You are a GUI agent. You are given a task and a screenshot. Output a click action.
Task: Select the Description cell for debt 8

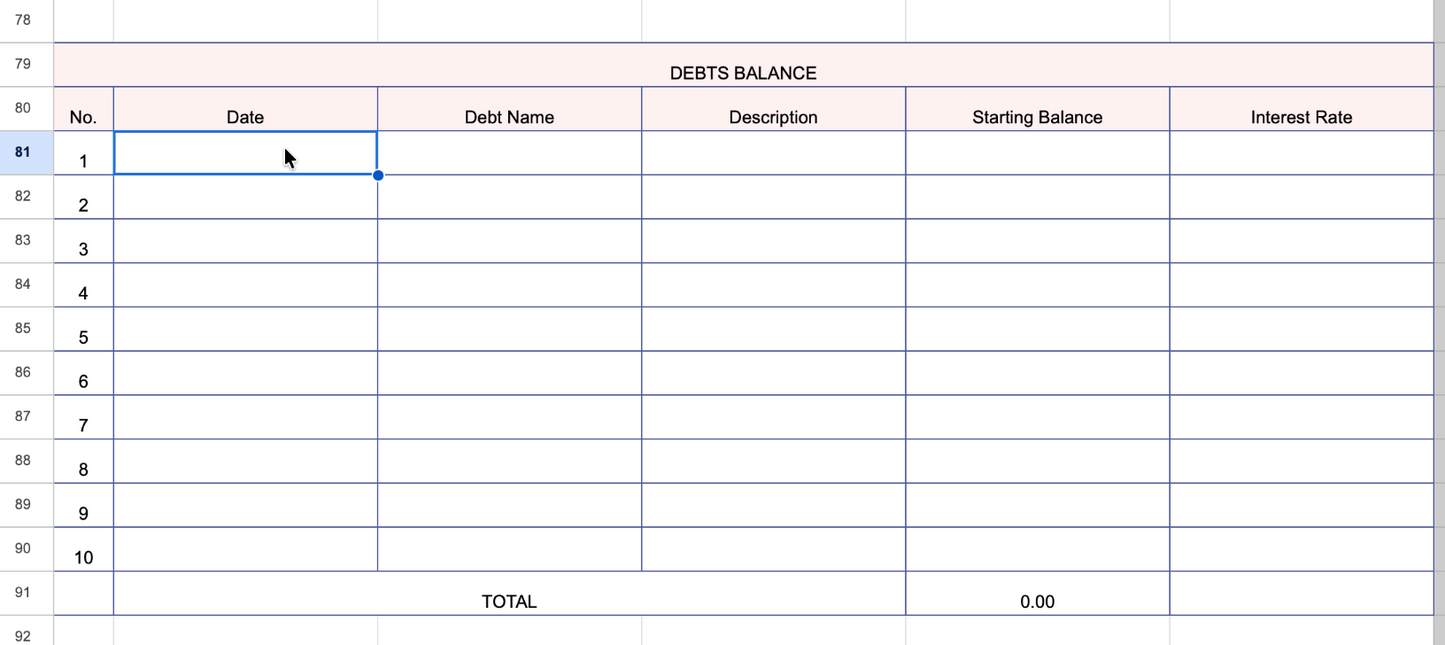pos(773,461)
